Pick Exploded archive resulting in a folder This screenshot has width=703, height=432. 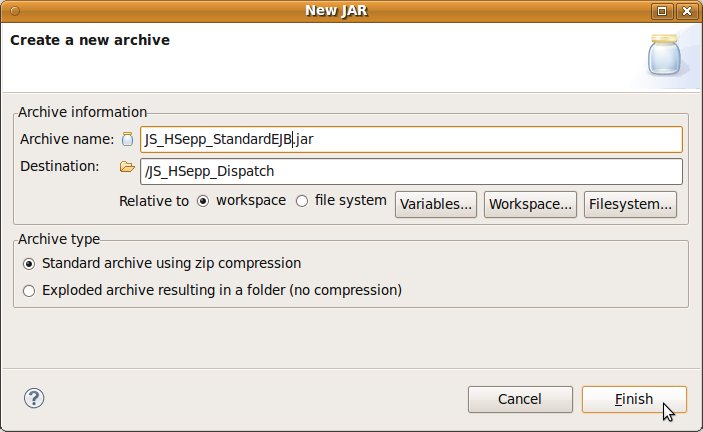pos(29,291)
